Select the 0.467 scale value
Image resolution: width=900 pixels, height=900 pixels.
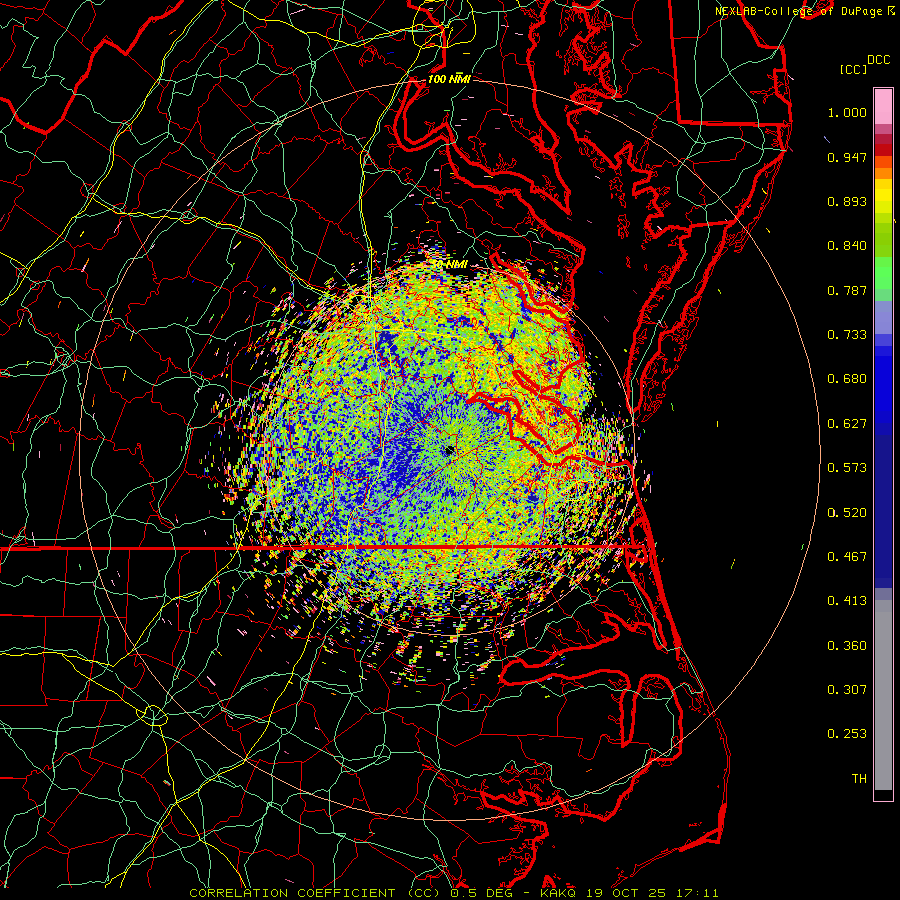[847, 557]
